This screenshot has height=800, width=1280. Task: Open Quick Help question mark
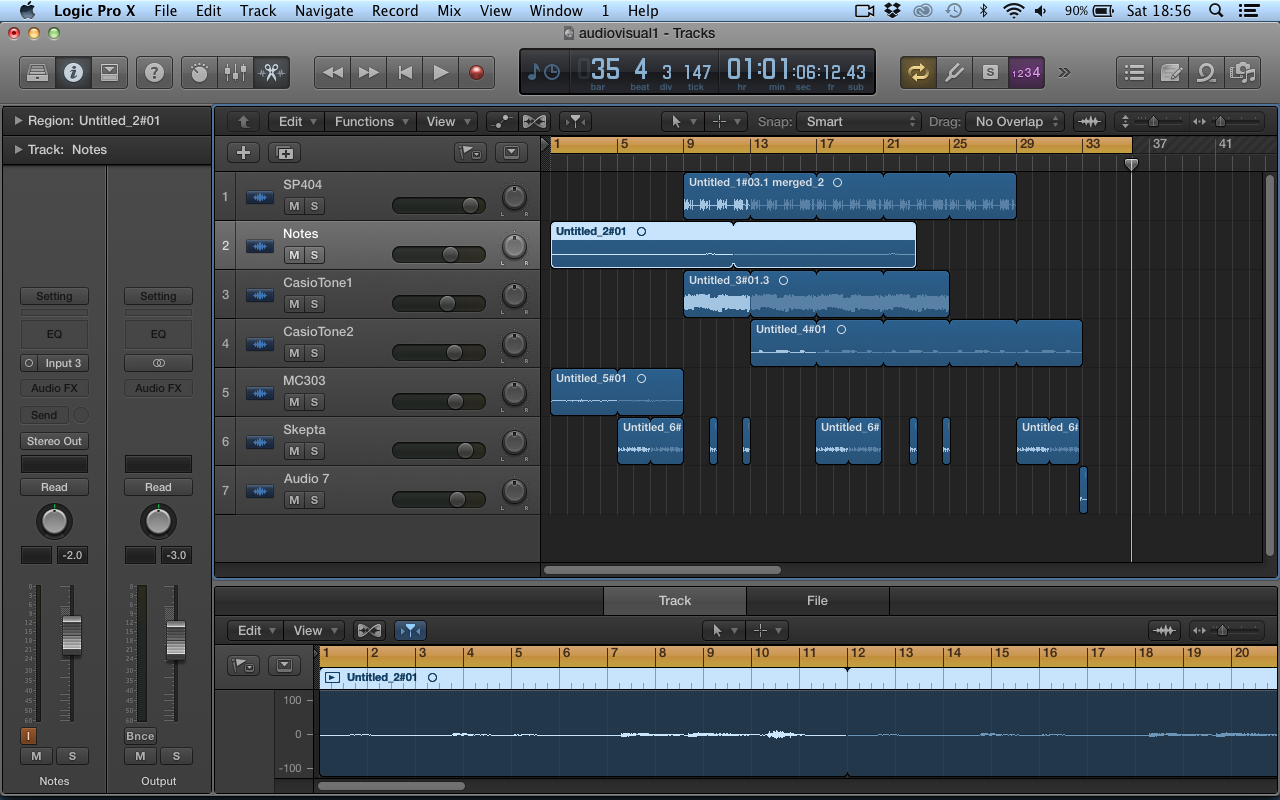point(154,72)
